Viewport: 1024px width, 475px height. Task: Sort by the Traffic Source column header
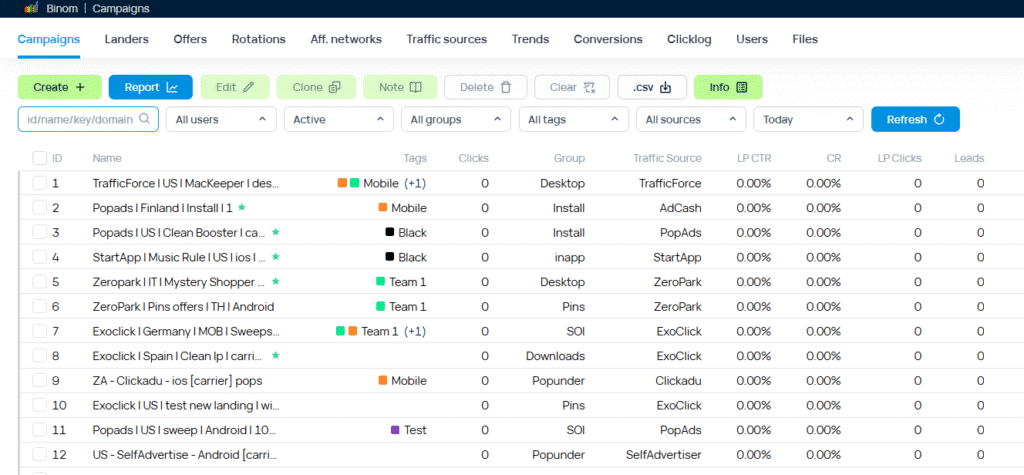667,158
